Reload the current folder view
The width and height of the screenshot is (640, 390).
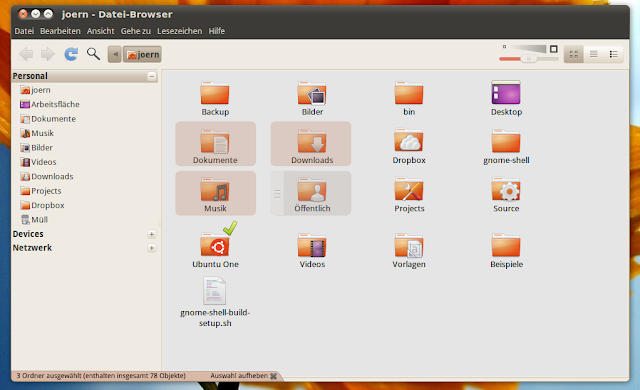coord(71,54)
